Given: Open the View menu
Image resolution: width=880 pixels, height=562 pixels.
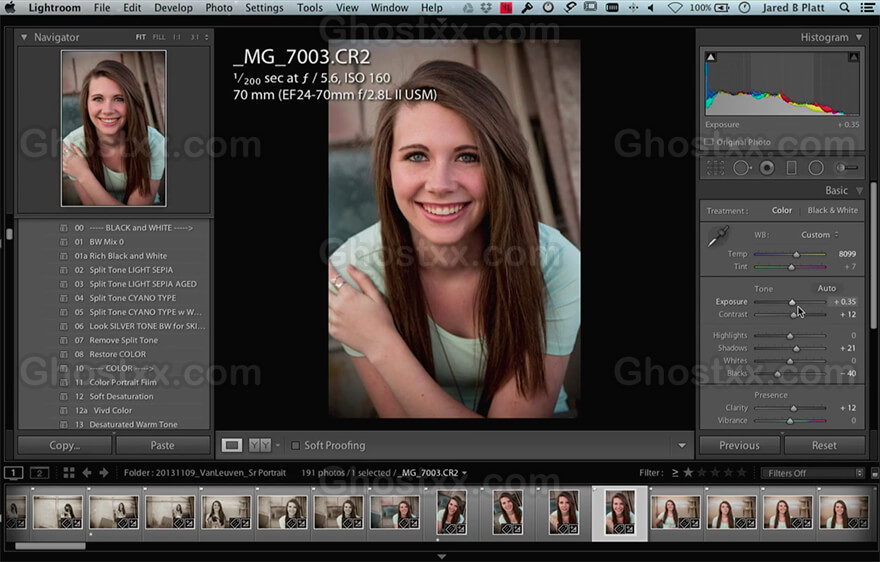Looking at the screenshot, I should tap(347, 8).
